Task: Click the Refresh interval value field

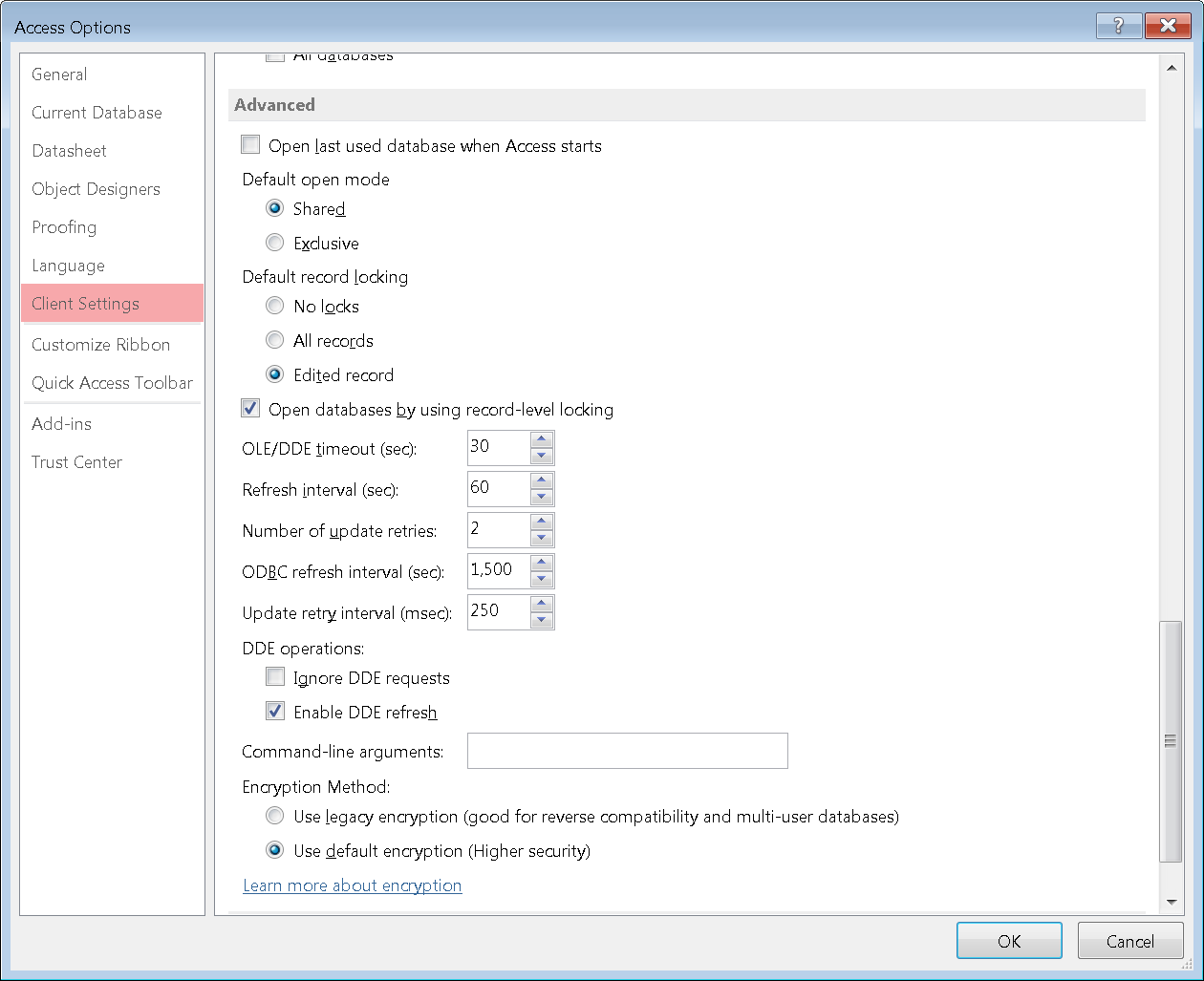Action: click(x=499, y=488)
